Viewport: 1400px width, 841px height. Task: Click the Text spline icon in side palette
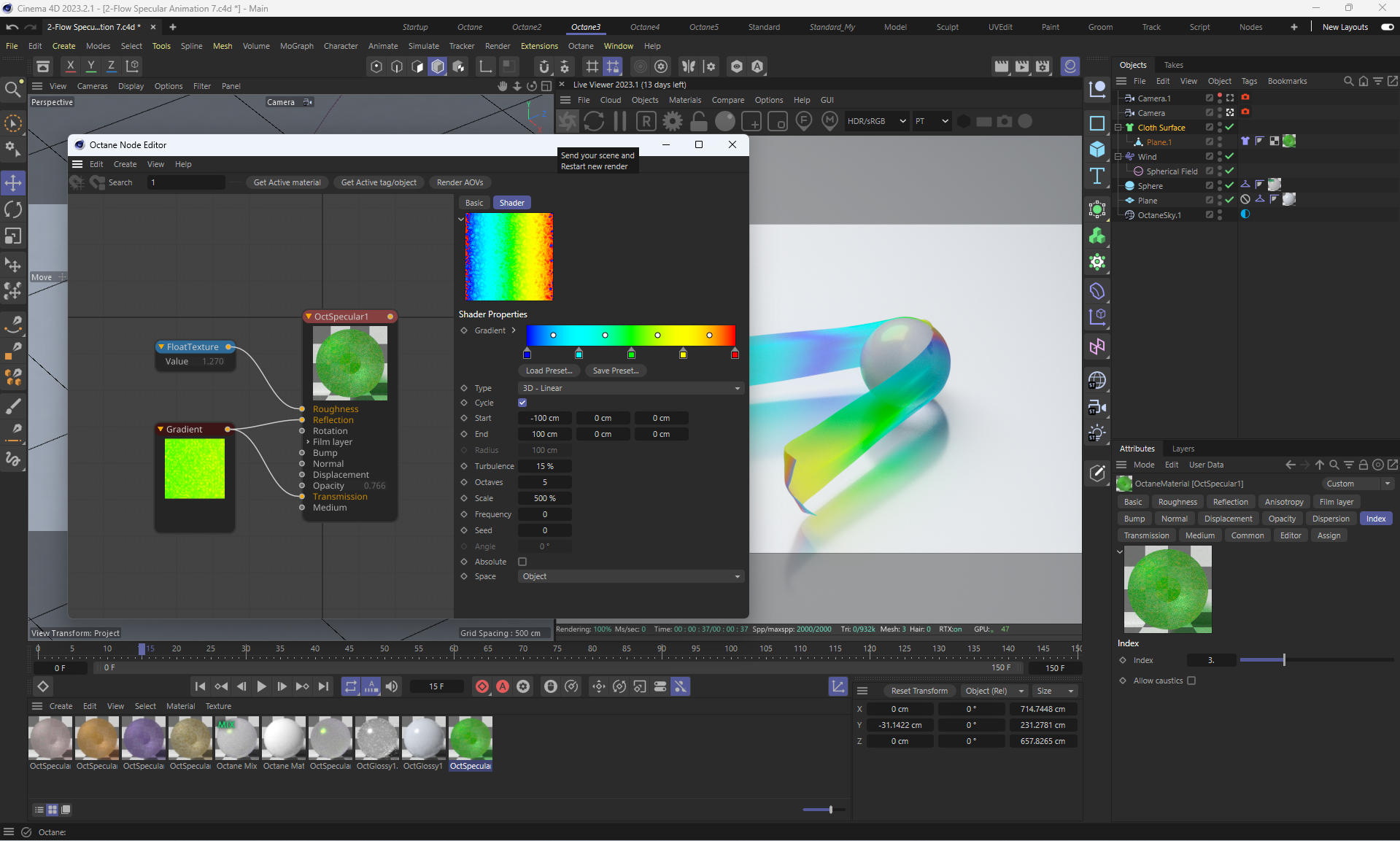coord(1097,176)
